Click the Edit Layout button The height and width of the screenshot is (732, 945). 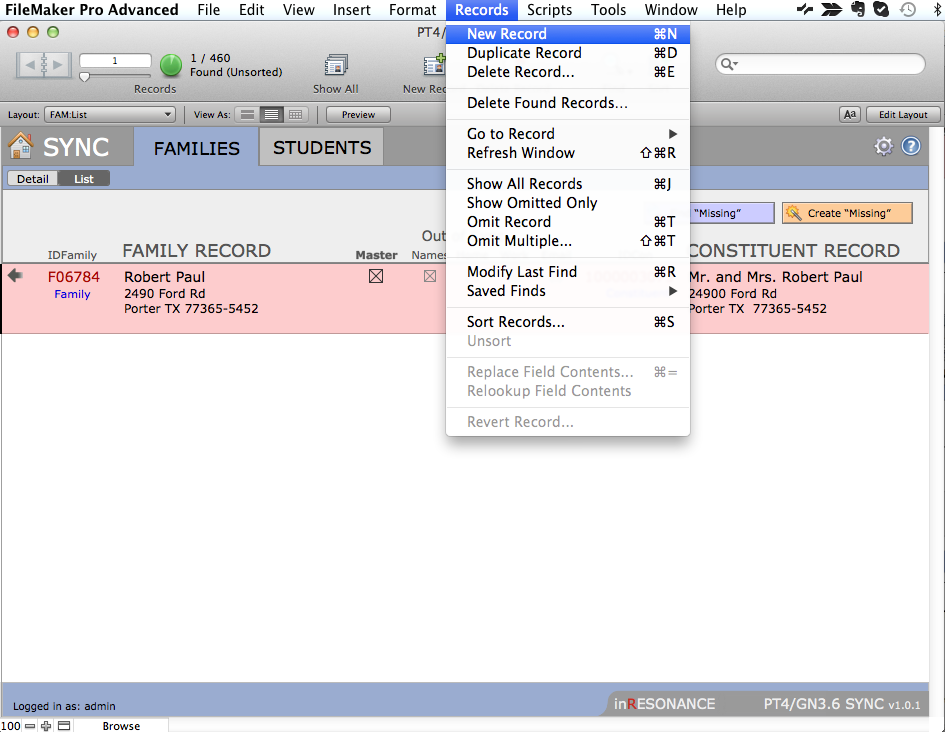pos(903,114)
